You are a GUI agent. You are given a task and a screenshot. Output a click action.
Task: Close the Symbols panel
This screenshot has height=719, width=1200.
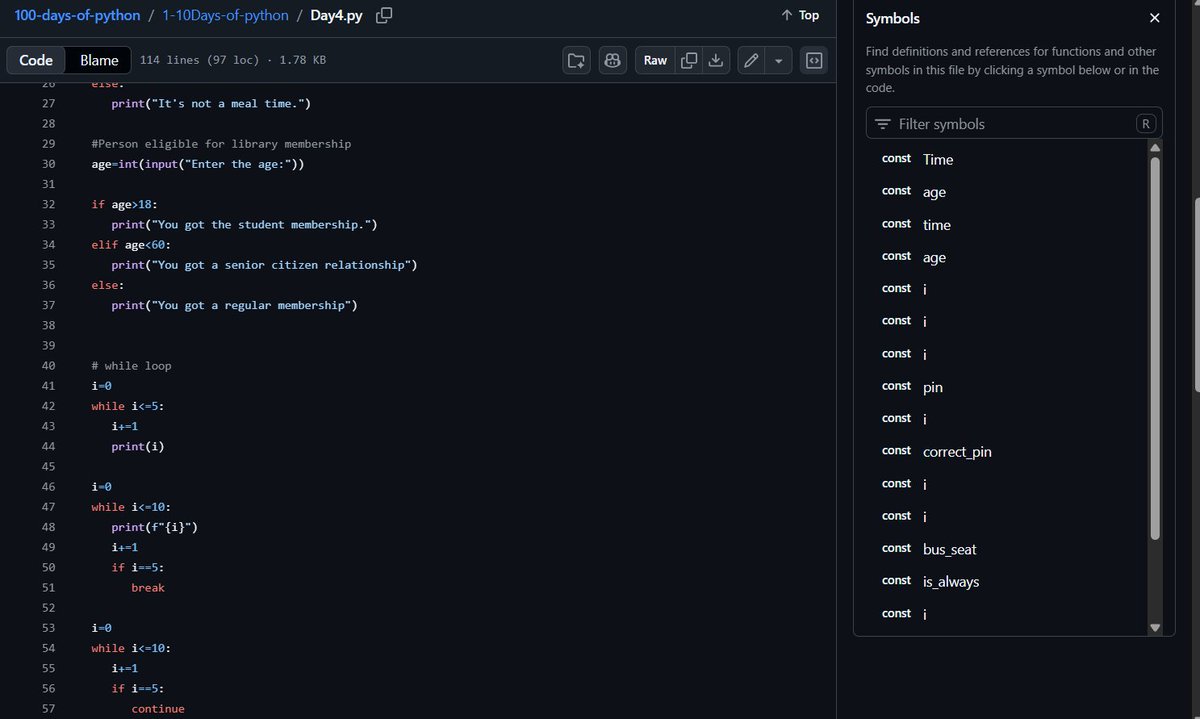click(1155, 18)
